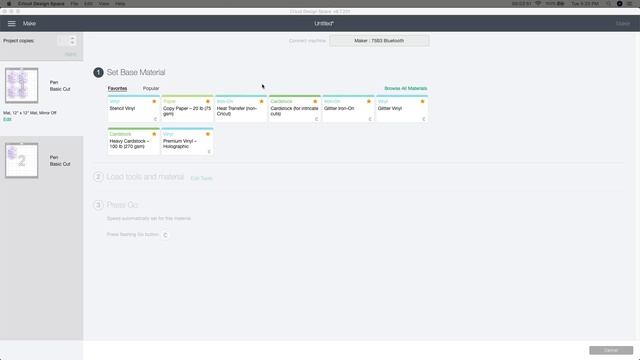This screenshot has height=360, width=640.
Task: Select the first mat thumbnail
Action: pyautogui.click(x=22, y=85)
